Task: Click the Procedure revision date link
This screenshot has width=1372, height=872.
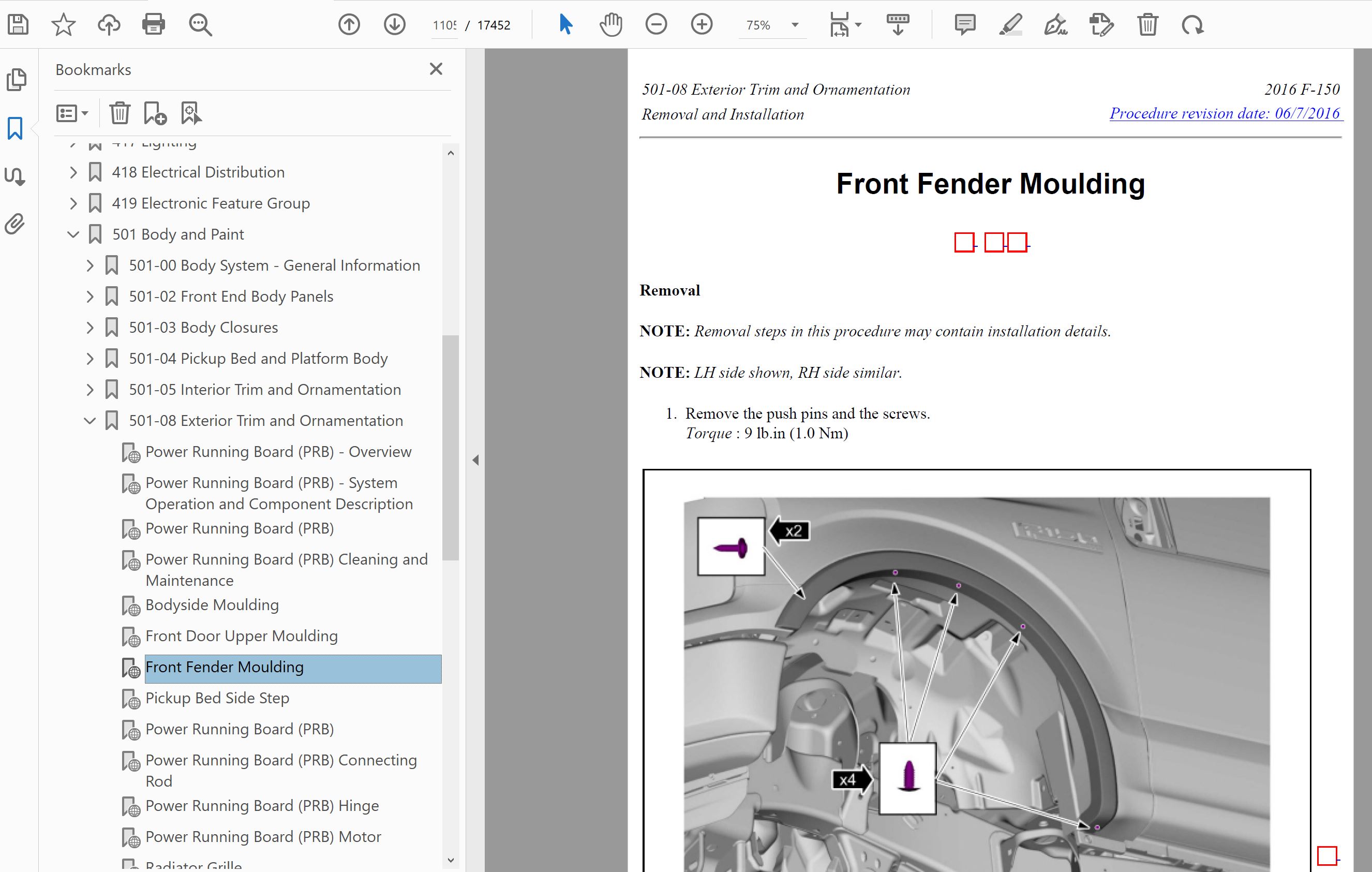Action: [x=1225, y=113]
